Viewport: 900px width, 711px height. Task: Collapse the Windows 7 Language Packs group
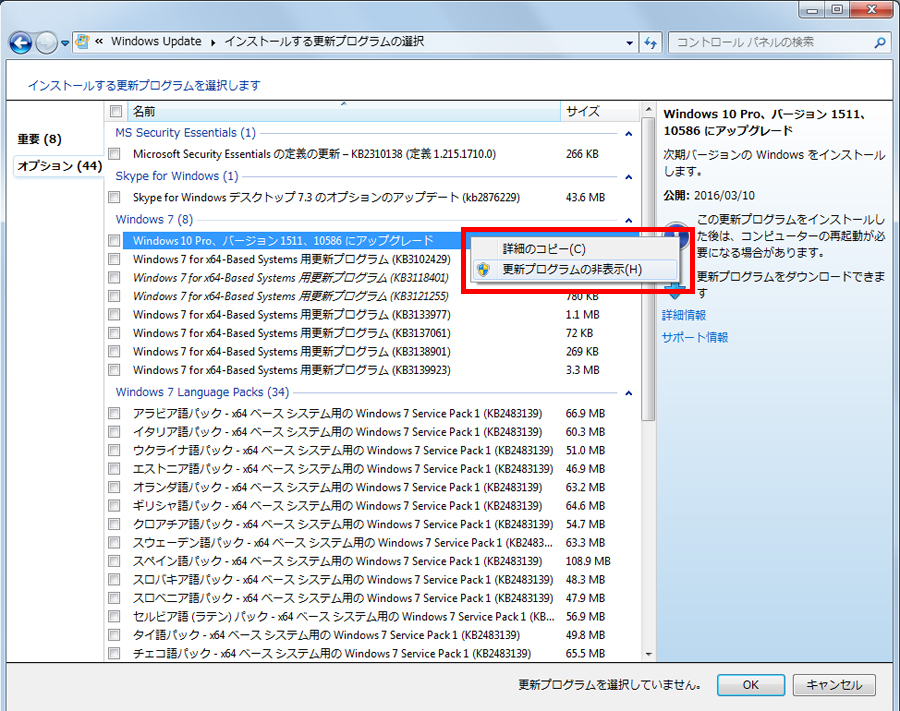pyautogui.click(x=629, y=393)
